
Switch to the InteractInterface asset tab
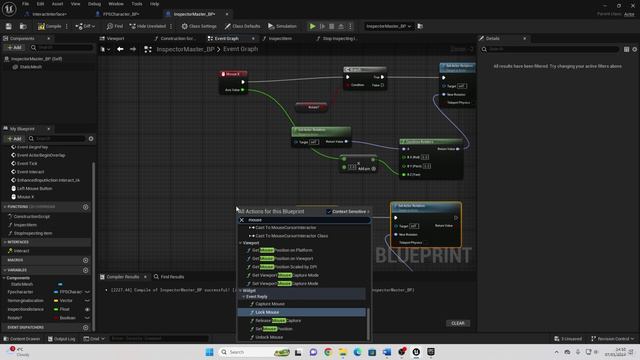[x=49, y=14]
